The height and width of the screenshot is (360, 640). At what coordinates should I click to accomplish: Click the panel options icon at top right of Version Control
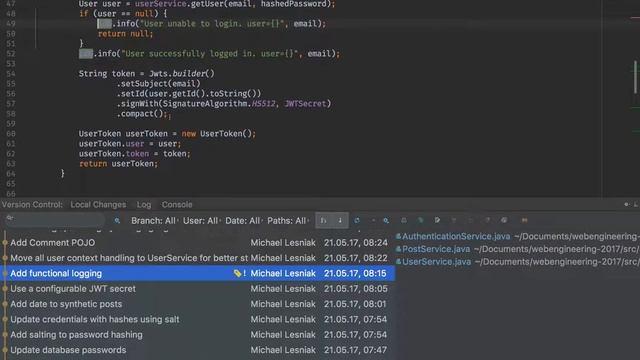(x=627, y=204)
